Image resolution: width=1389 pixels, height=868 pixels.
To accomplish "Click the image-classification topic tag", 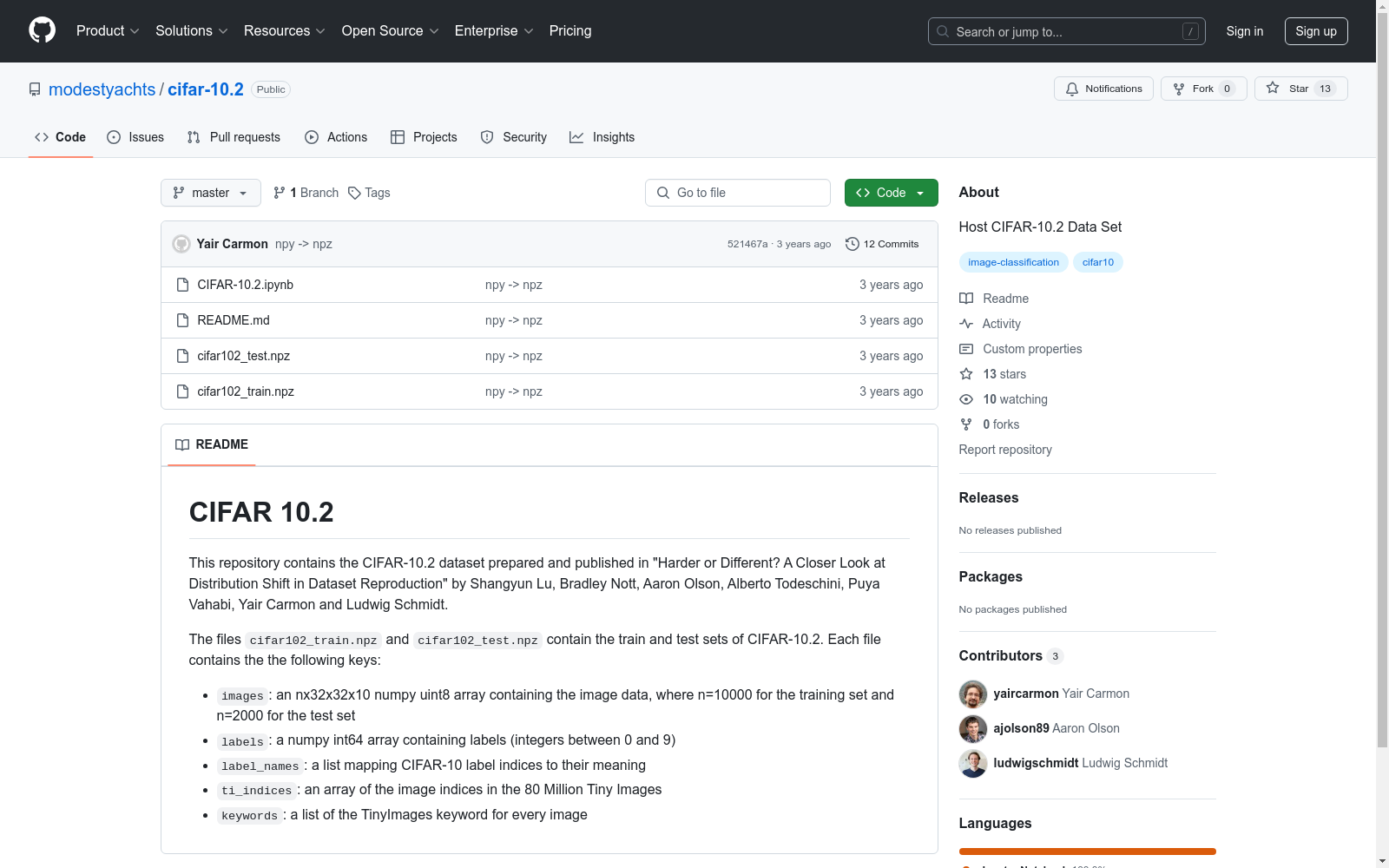I will pyautogui.click(x=1013, y=262).
